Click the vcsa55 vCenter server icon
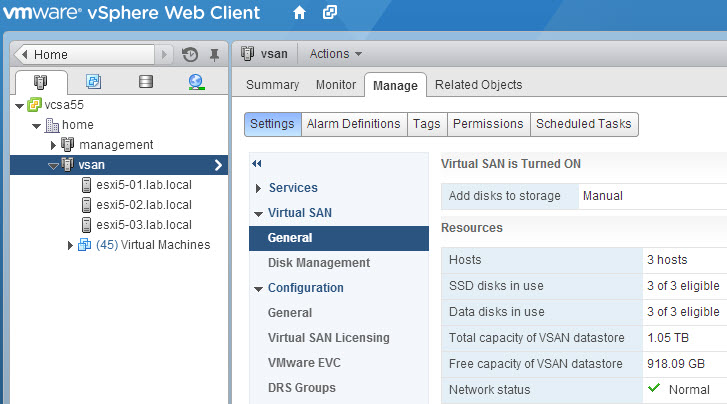This screenshot has height=404, width=727. [34, 105]
